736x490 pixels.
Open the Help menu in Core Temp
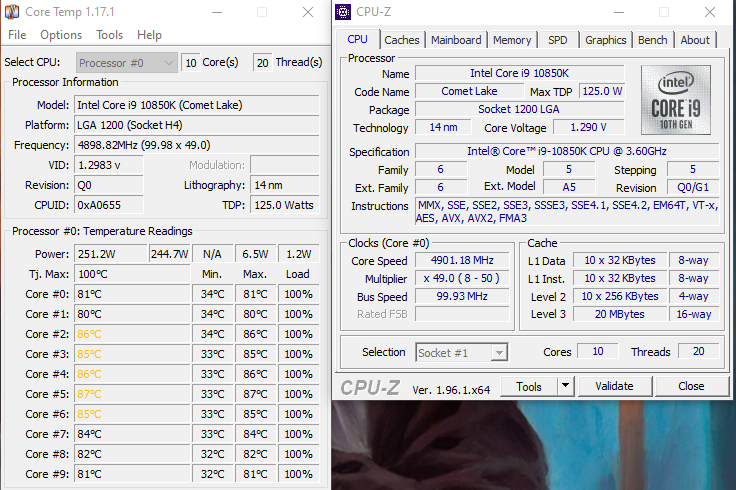click(x=149, y=35)
